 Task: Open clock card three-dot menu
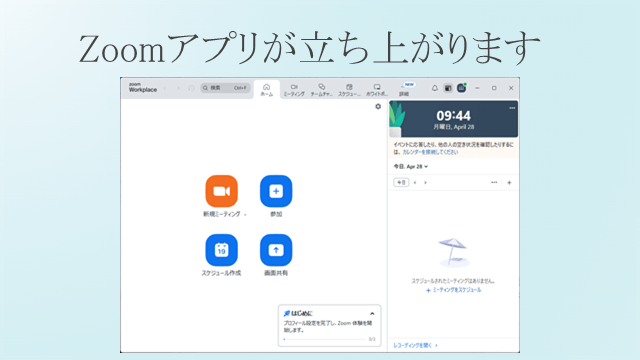(x=512, y=108)
